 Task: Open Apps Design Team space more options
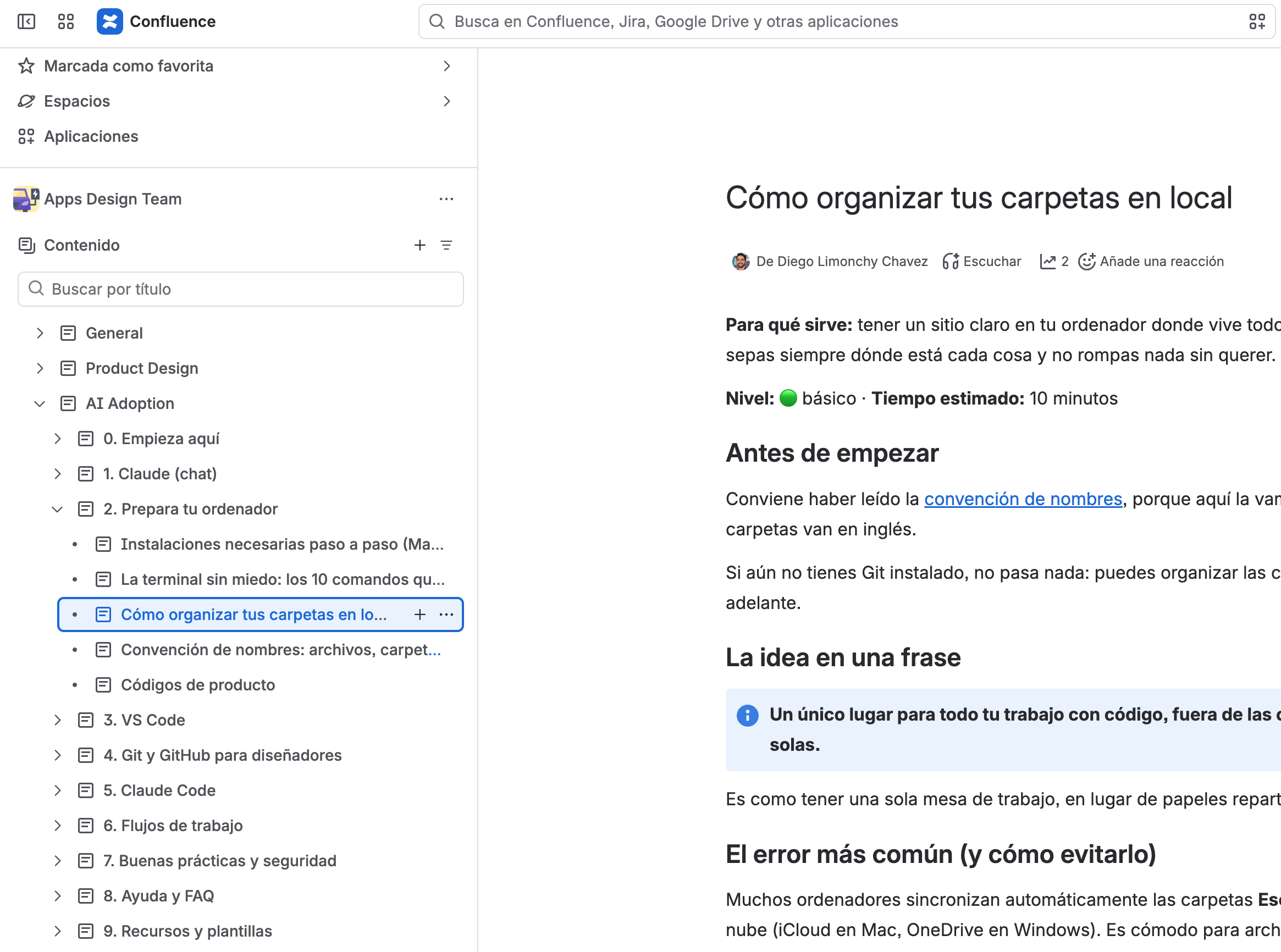446,199
